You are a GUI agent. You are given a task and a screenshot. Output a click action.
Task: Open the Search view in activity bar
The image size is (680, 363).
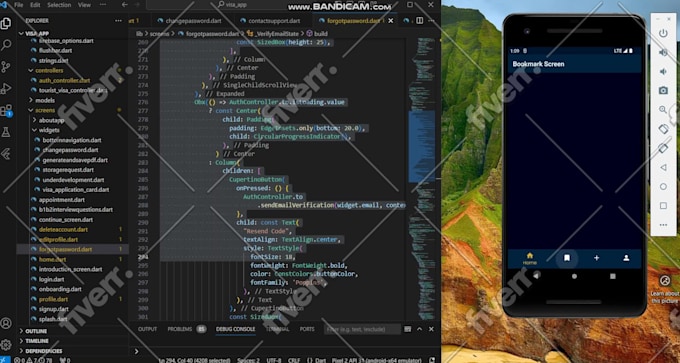tap(6, 45)
